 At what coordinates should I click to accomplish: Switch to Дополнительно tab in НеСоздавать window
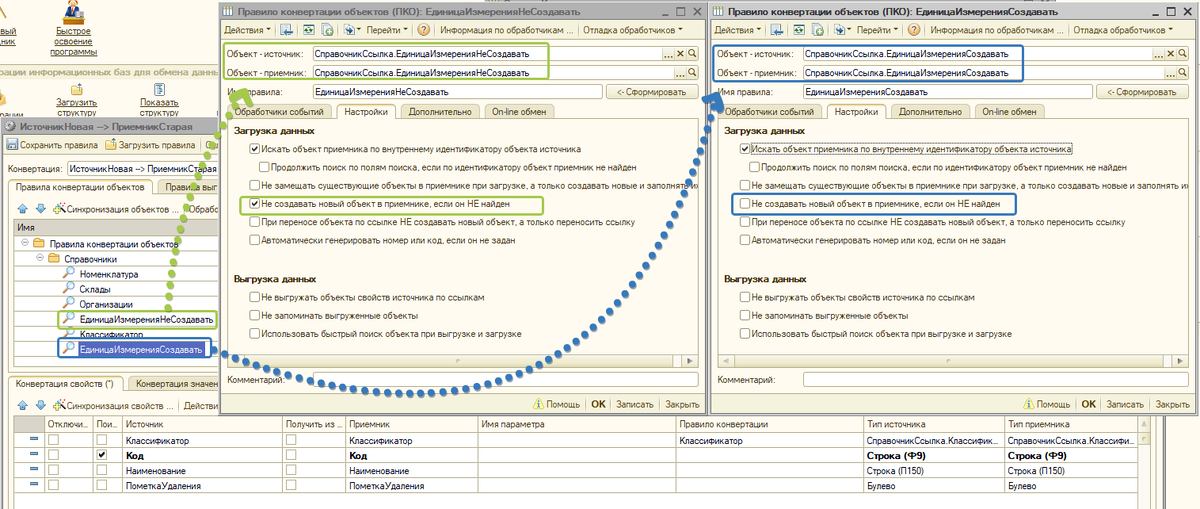(440, 112)
